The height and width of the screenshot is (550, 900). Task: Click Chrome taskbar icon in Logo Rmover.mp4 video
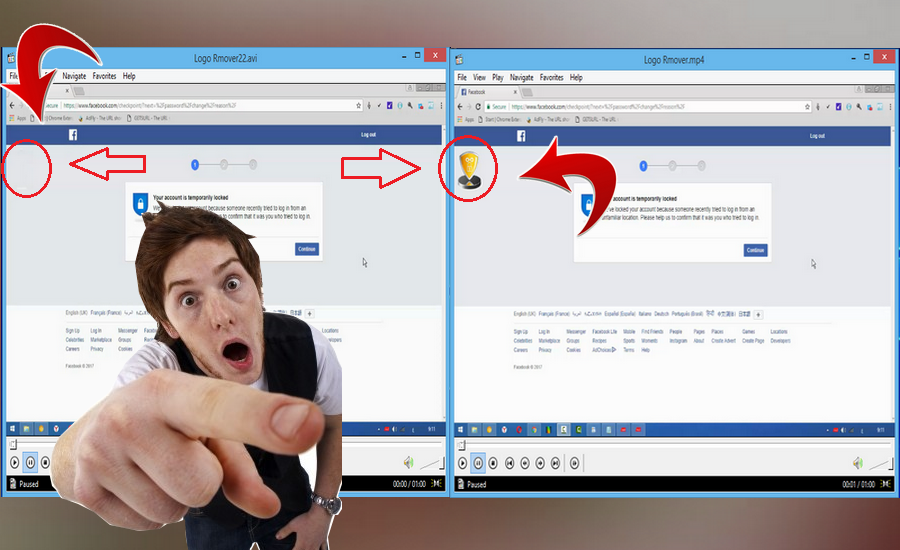click(534, 429)
